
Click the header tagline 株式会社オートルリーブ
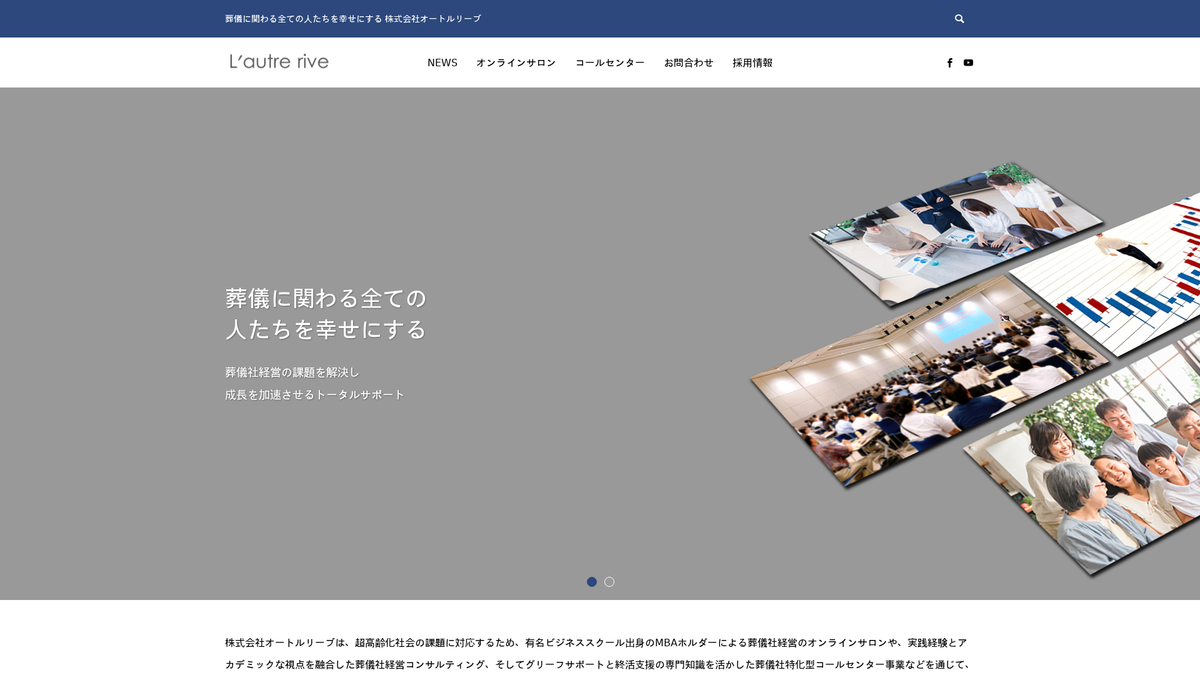click(433, 19)
